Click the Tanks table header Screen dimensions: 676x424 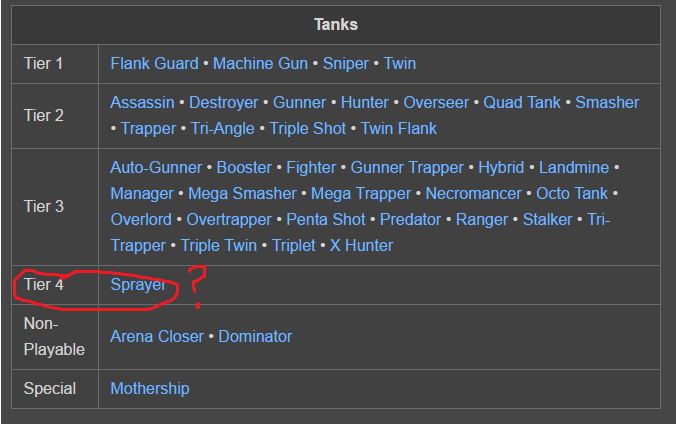point(336,25)
